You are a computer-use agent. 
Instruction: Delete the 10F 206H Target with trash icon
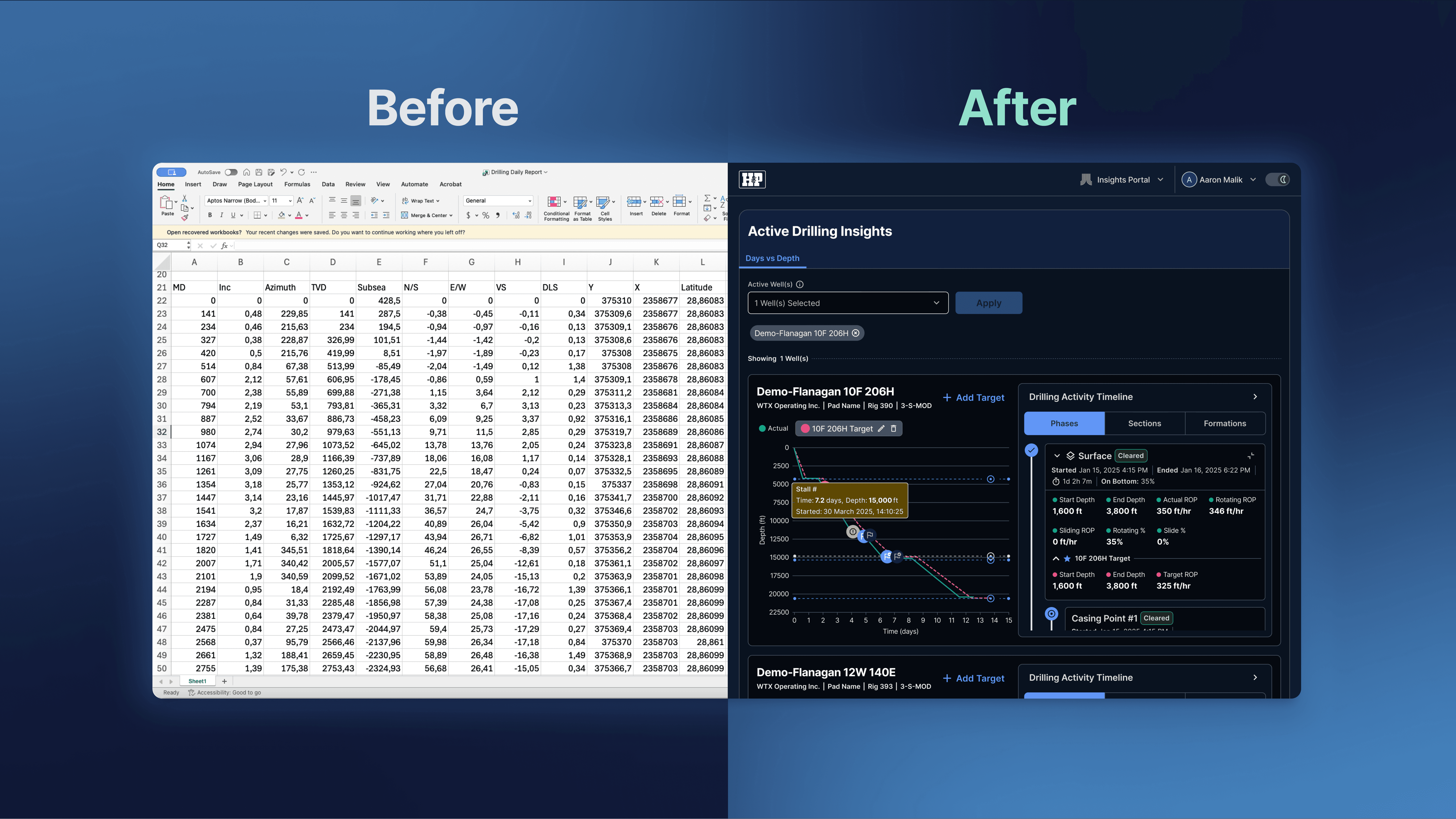pyautogui.click(x=894, y=428)
